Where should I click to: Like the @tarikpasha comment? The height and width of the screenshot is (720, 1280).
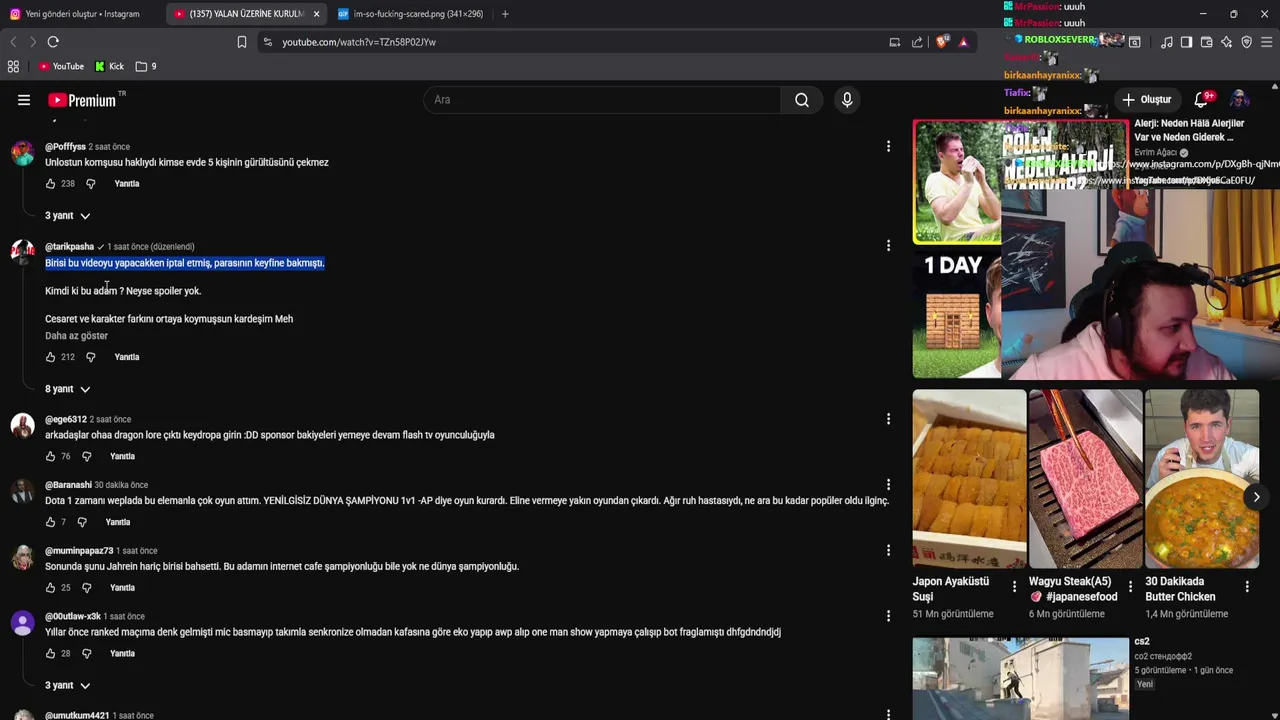[x=51, y=357]
